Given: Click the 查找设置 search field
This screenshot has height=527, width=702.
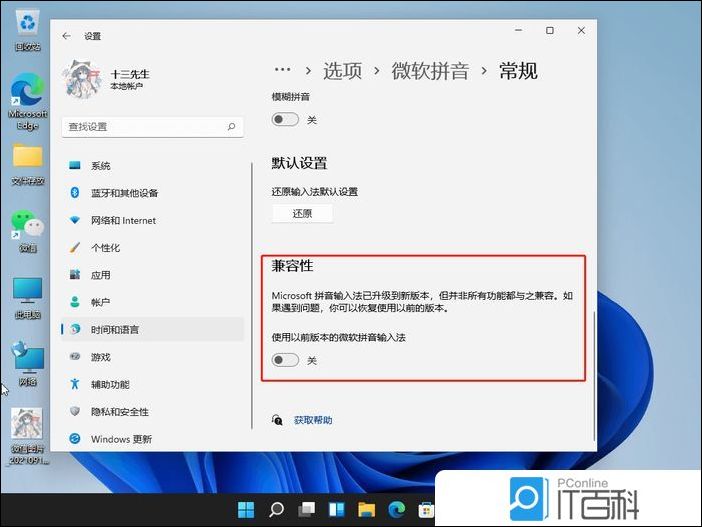Looking at the screenshot, I should click(x=153, y=127).
